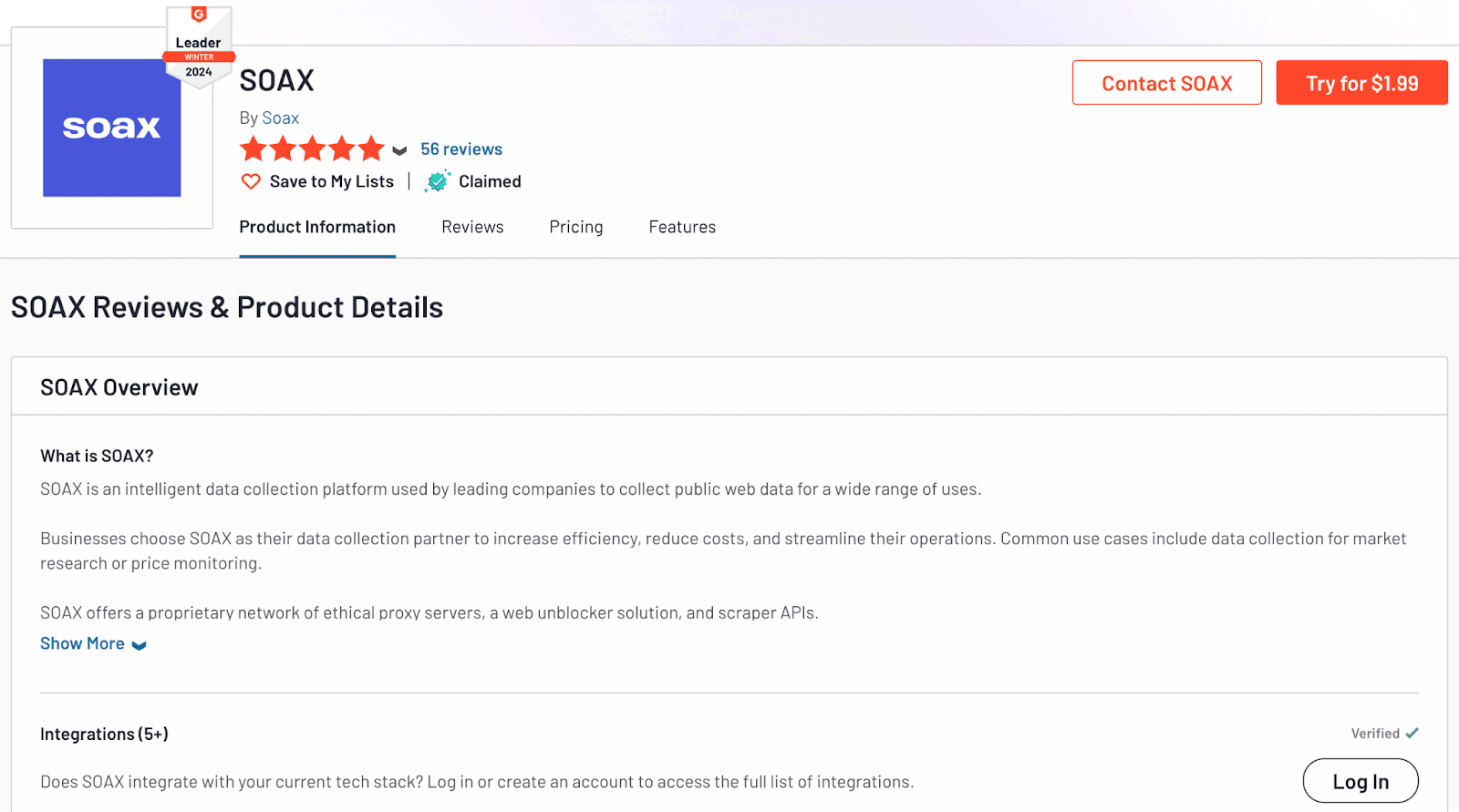Click the 'Claimed' status text
The width and height of the screenshot is (1459, 812).
tap(490, 181)
